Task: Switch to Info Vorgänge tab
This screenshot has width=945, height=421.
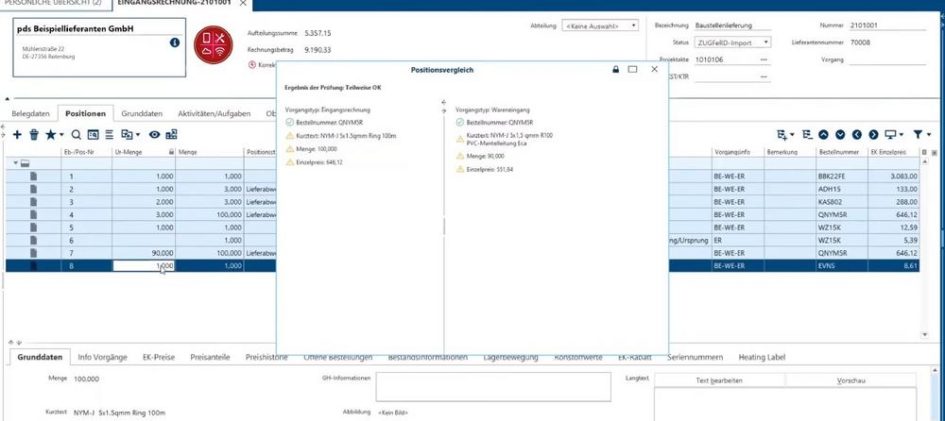Action: 102,357
